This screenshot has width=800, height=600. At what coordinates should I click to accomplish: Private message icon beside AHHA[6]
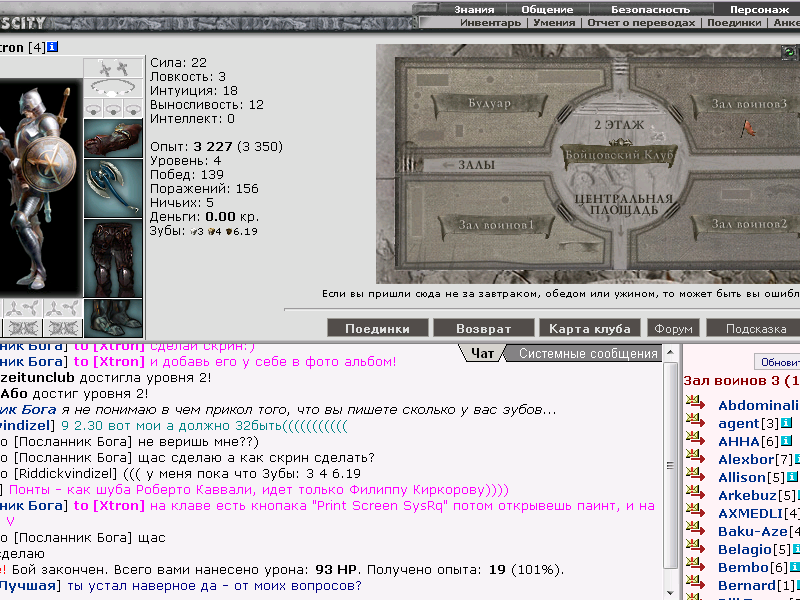coord(695,439)
